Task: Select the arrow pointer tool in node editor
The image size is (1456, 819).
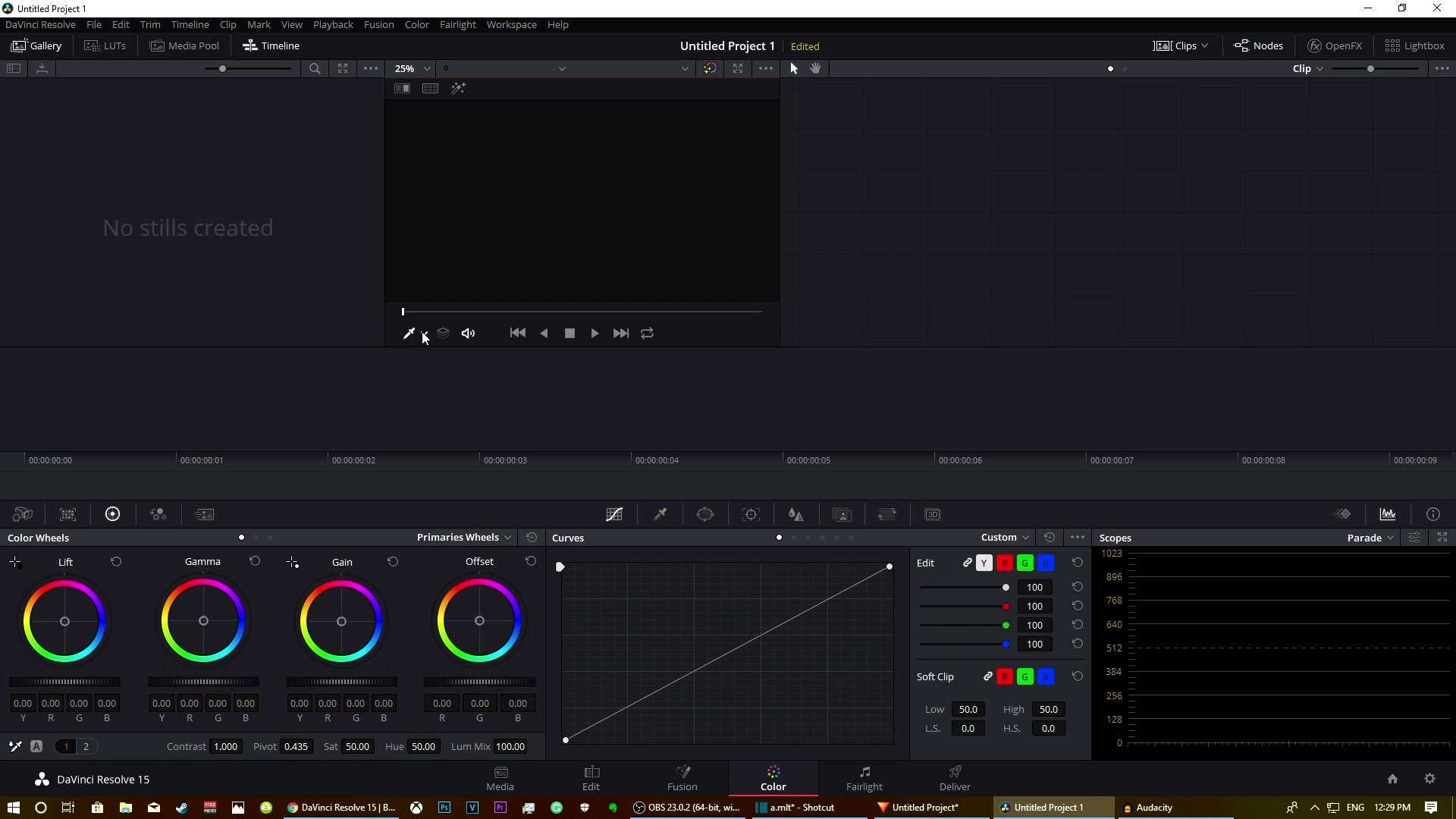Action: click(x=794, y=68)
